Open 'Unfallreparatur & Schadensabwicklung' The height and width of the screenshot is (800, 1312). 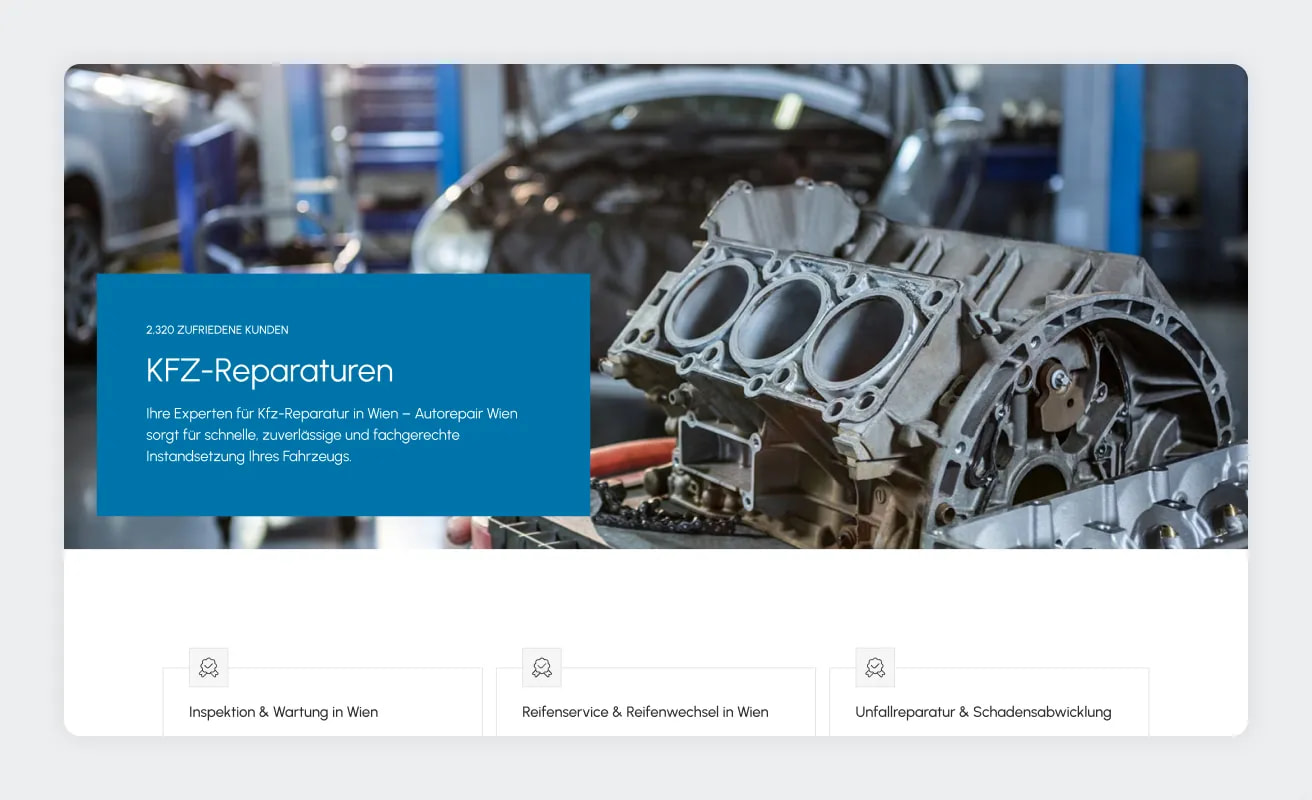(x=983, y=712)
